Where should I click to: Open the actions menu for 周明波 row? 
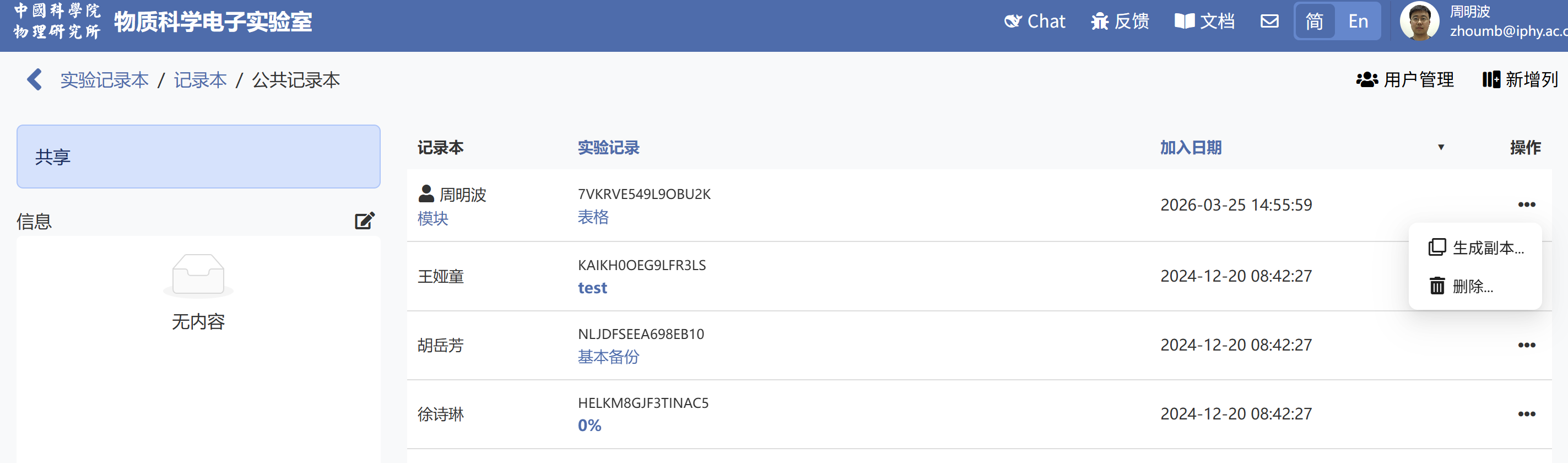pos(1526,204)
